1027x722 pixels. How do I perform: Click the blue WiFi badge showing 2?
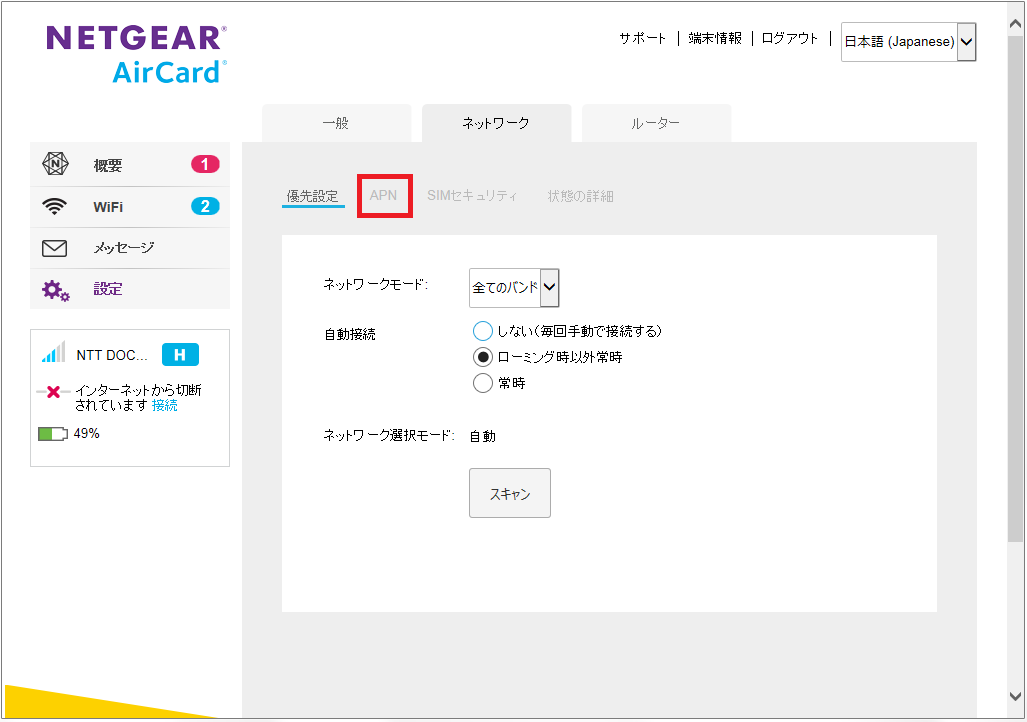pos(205,206)
